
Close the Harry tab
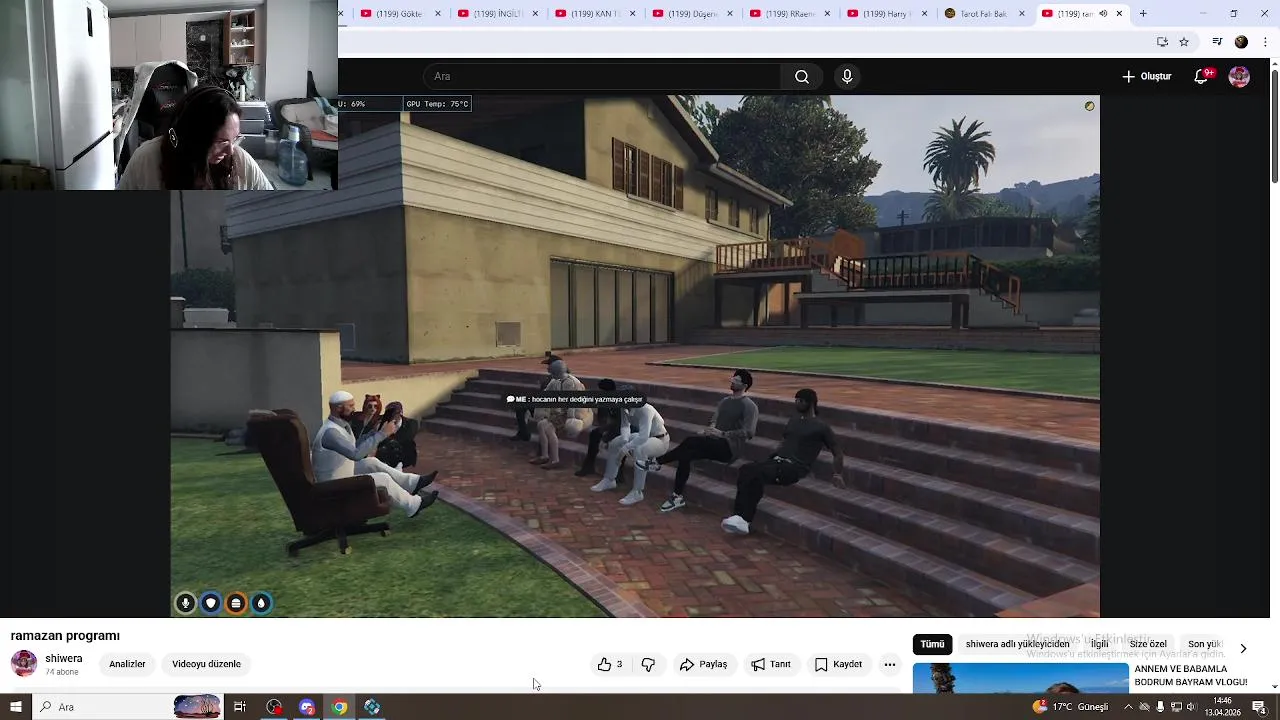pos(925,14)
